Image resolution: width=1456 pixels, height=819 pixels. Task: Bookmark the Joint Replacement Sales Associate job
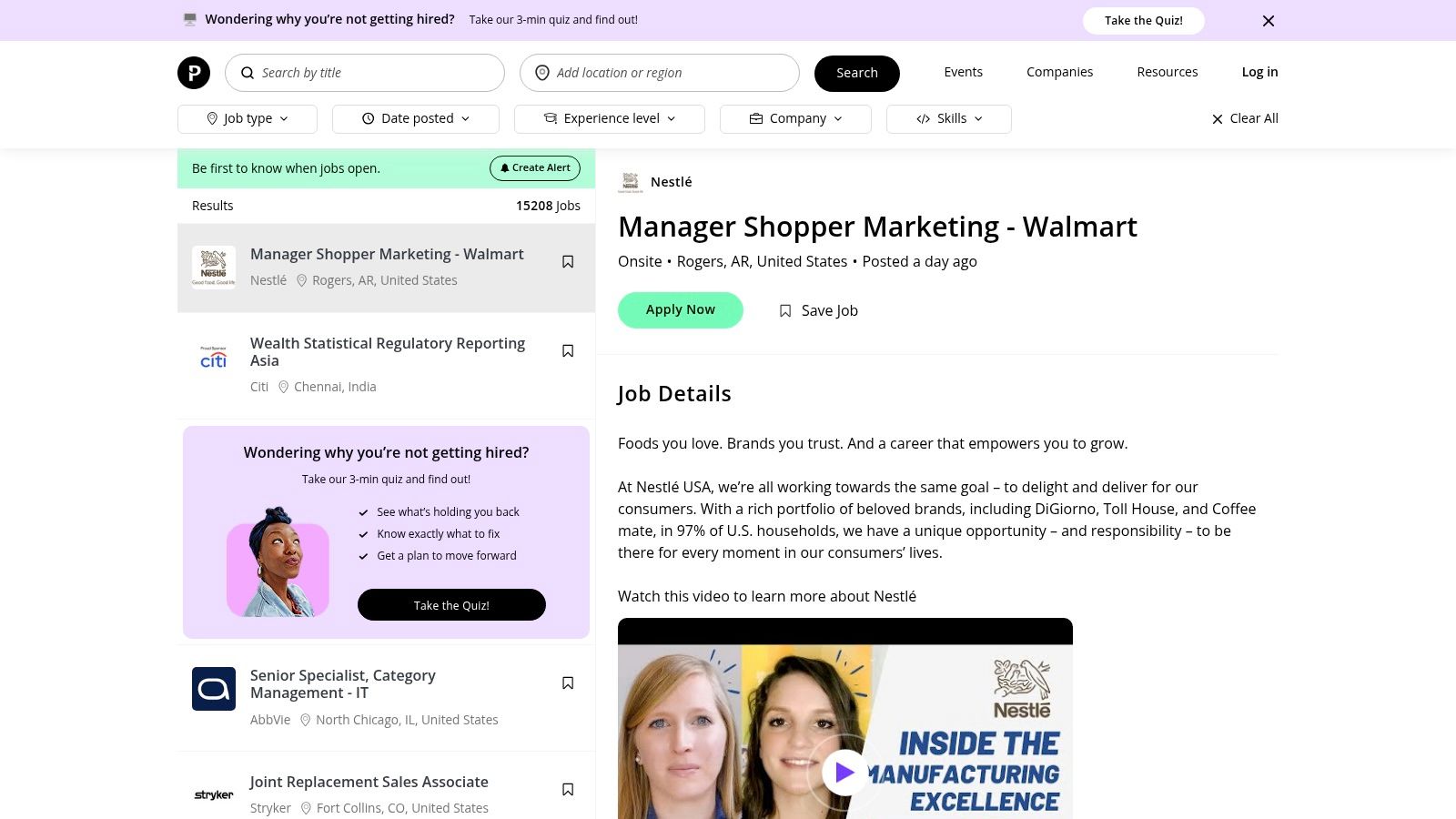click(x=568, y=790)
